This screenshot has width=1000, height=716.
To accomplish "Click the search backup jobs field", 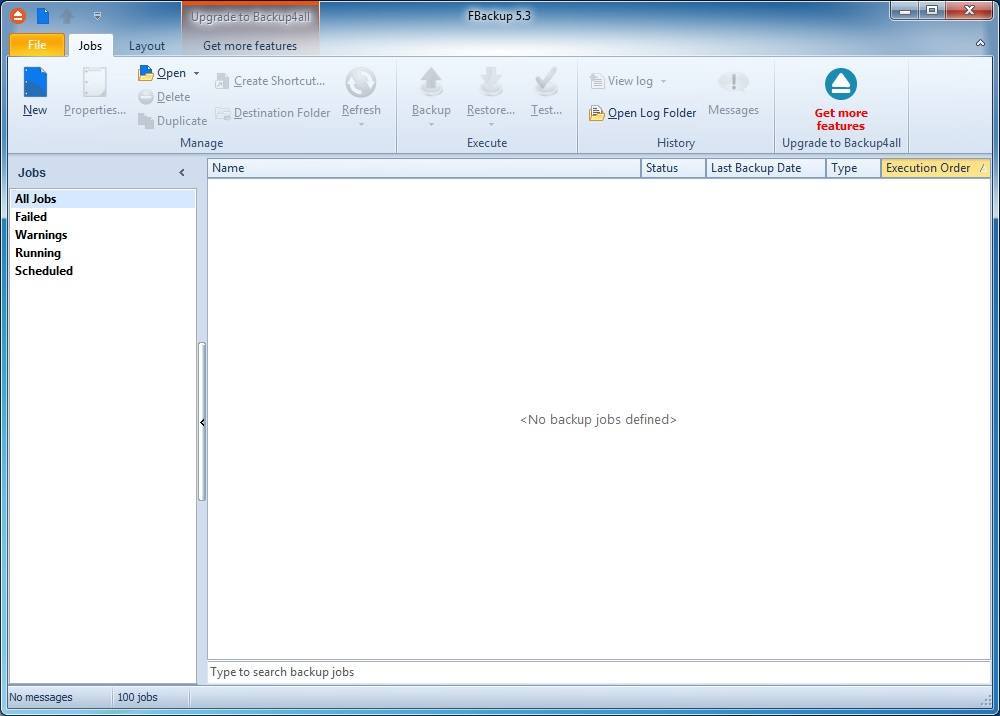I will (x=599, y=672).
